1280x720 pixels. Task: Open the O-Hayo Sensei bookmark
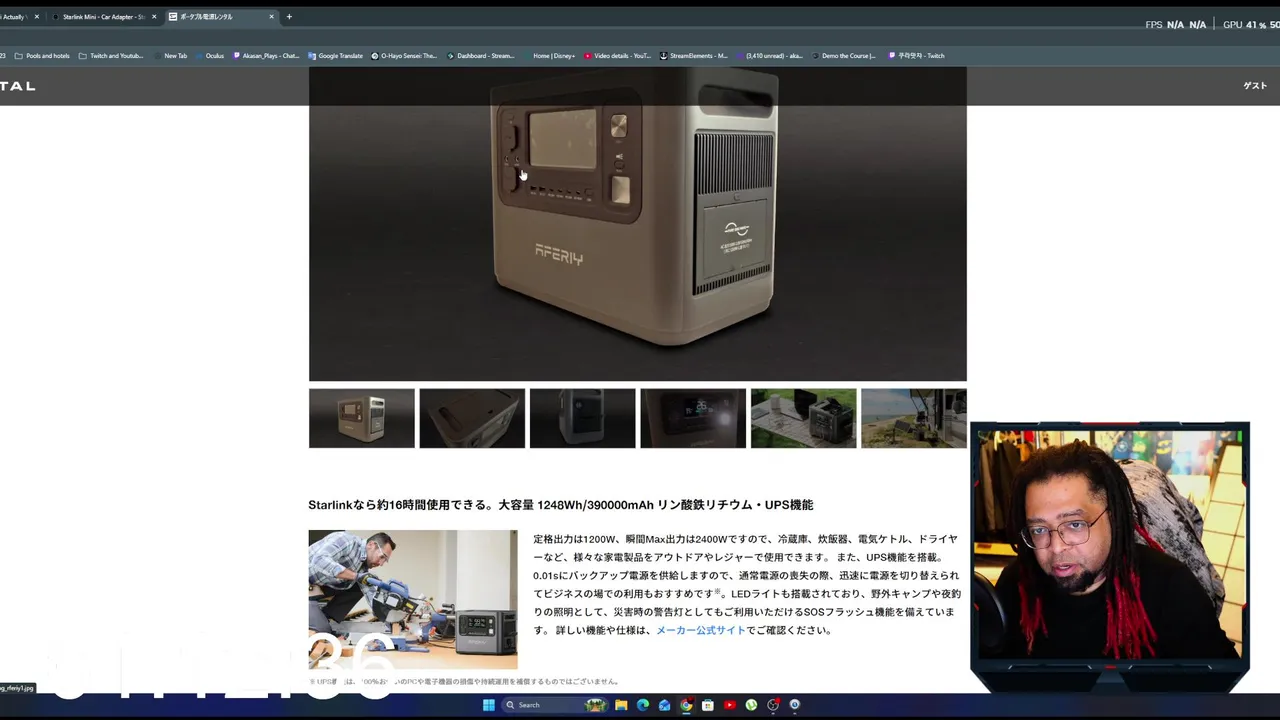(x=404, y=56)
